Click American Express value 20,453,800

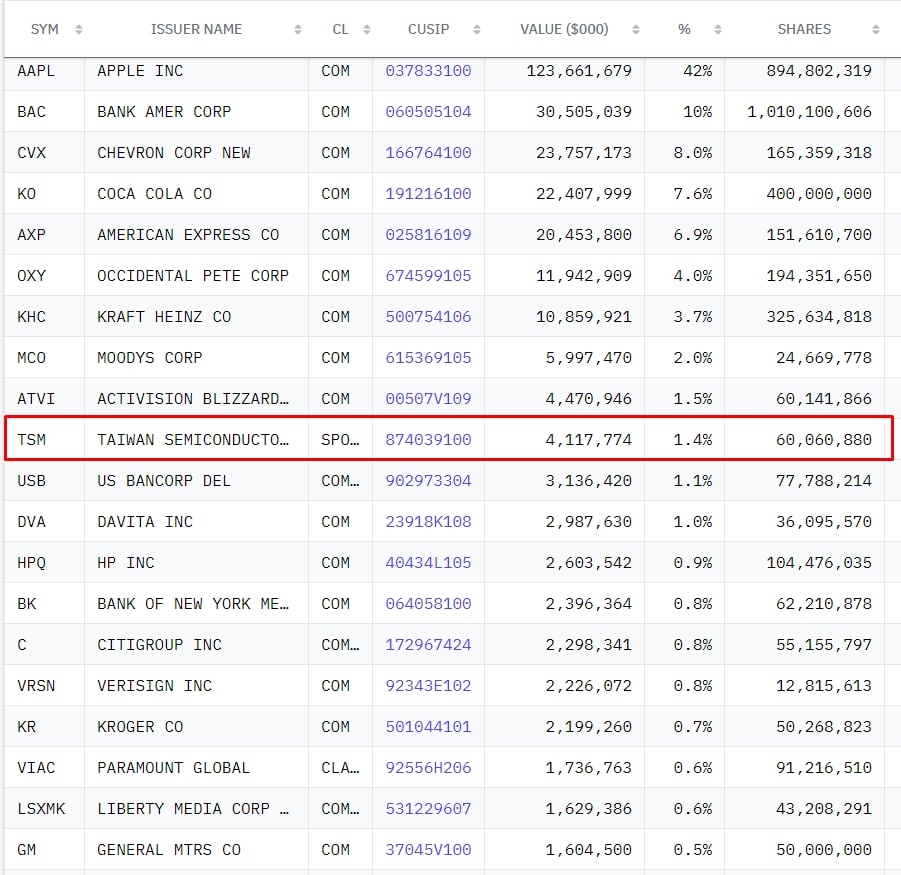click(x=584, y=234)
